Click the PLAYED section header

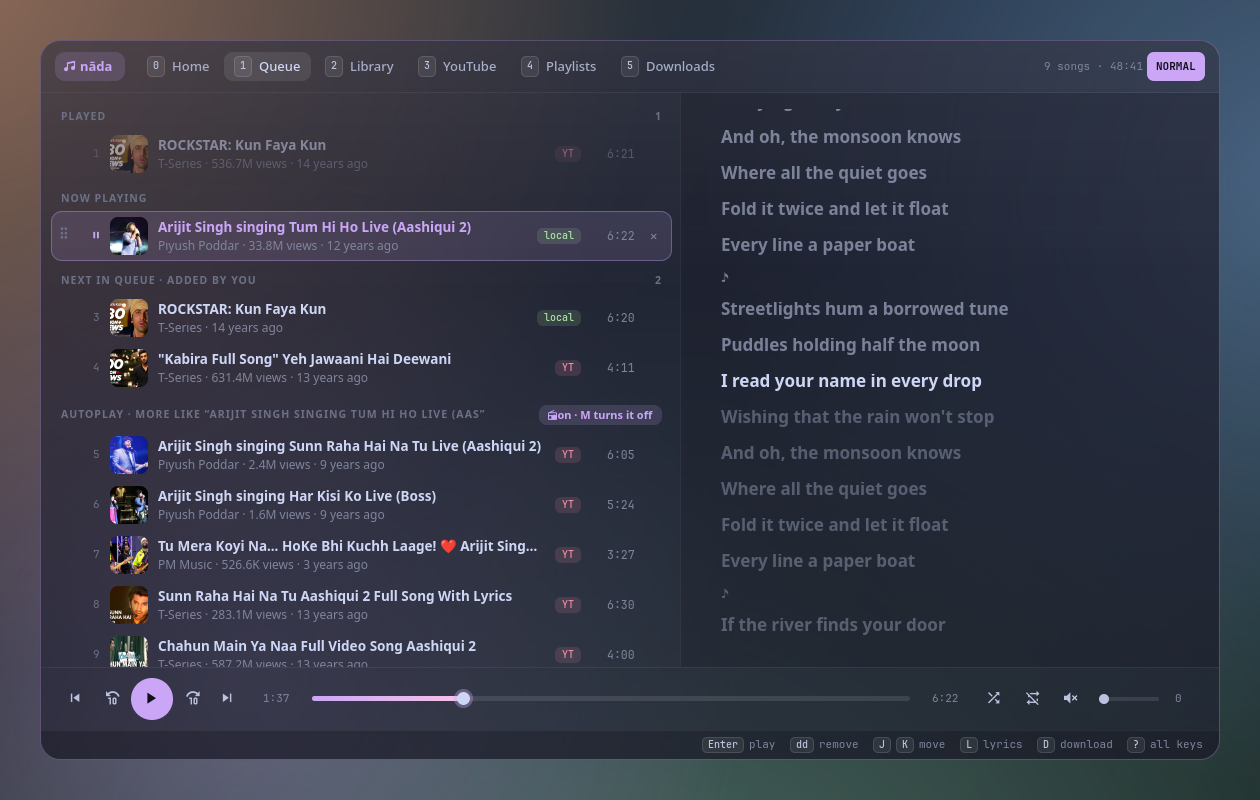pyautogui.click(x=83, y=116)
